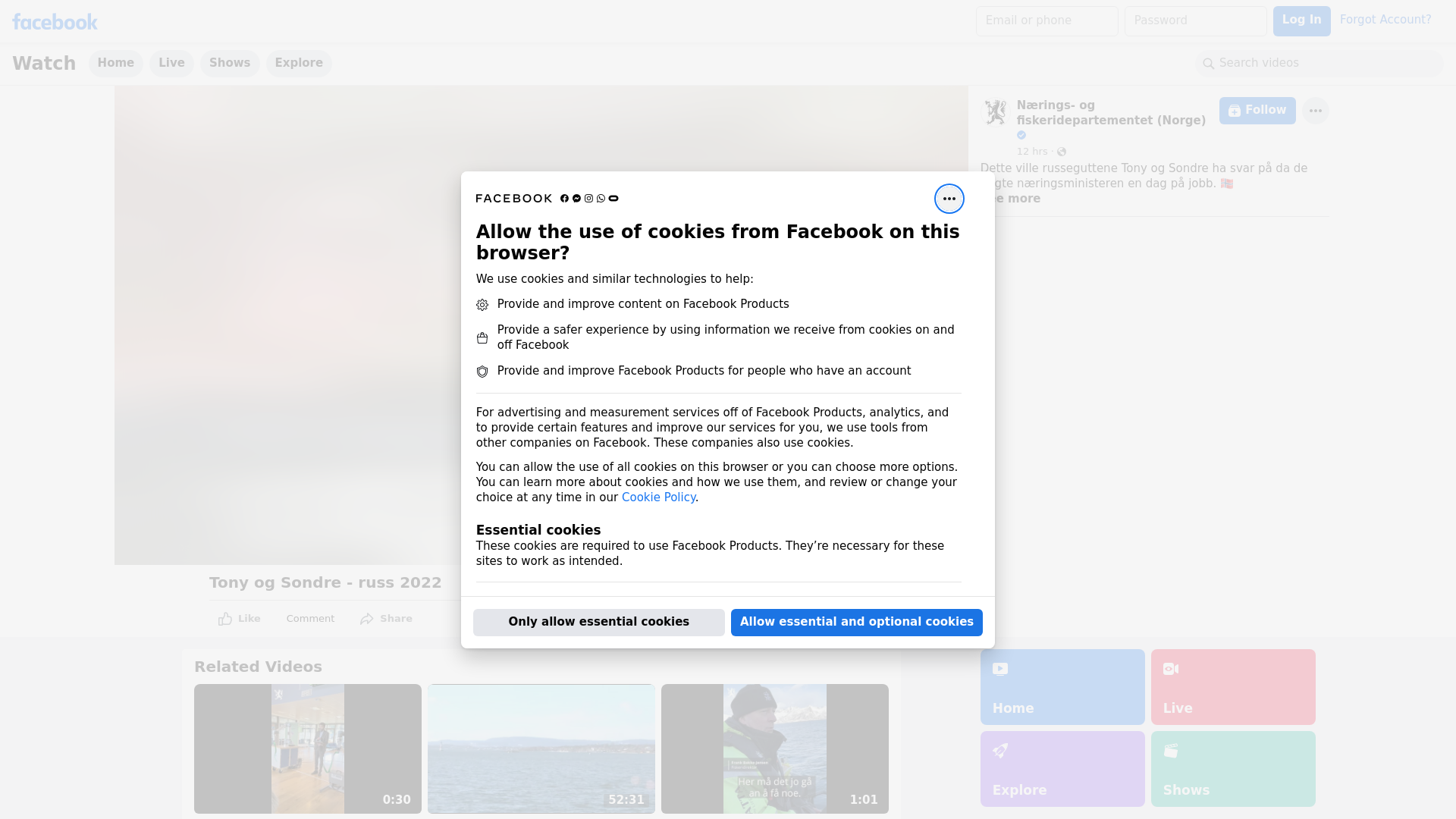Click the Nærings- og fiskeridepartementet page avatar

click(995, 112)
